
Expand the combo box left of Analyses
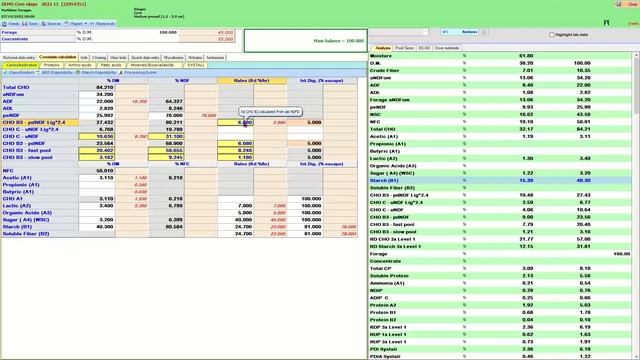[x=425, y=32]
